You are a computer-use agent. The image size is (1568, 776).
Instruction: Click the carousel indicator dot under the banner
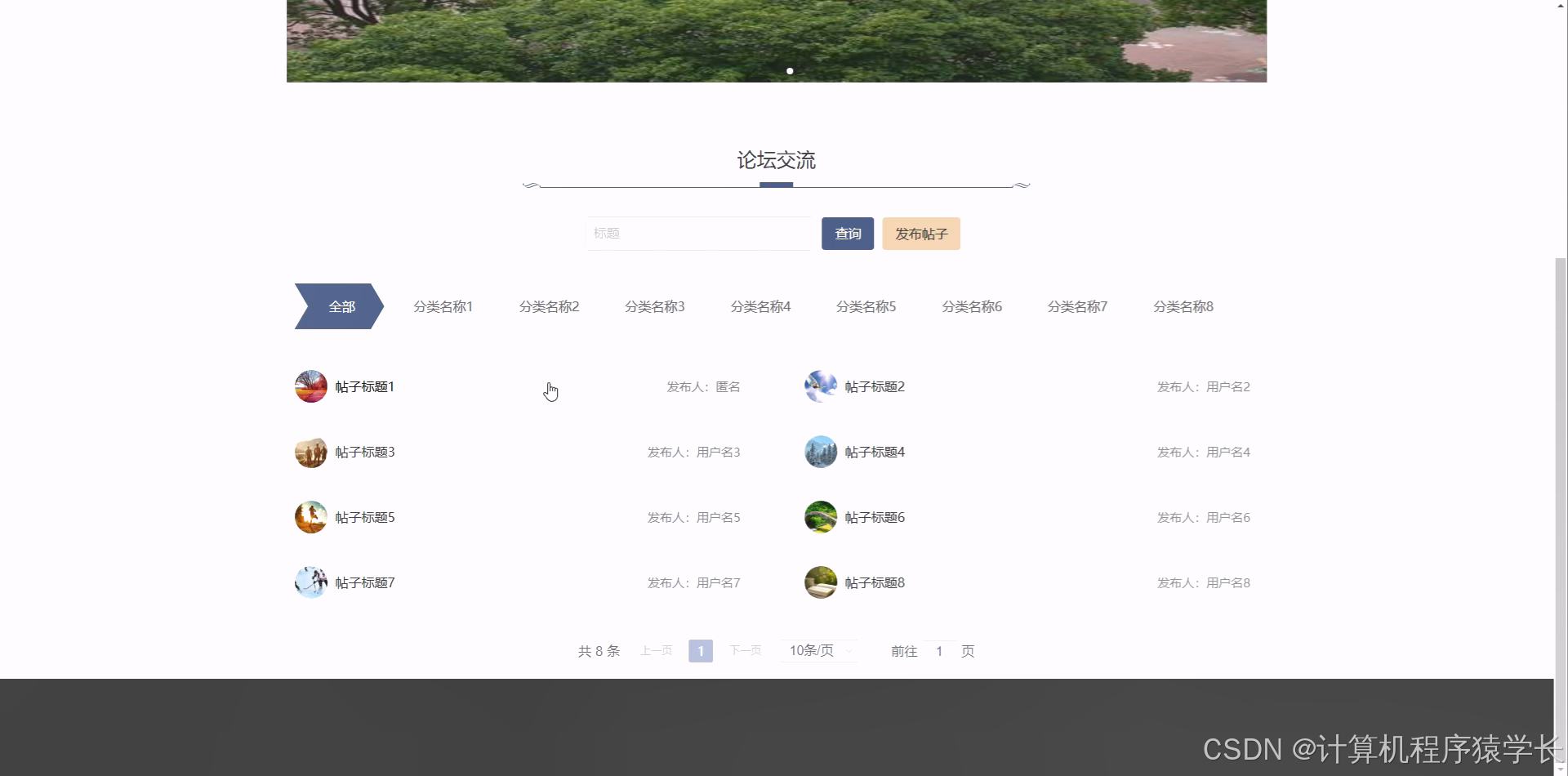click(790, 71)
